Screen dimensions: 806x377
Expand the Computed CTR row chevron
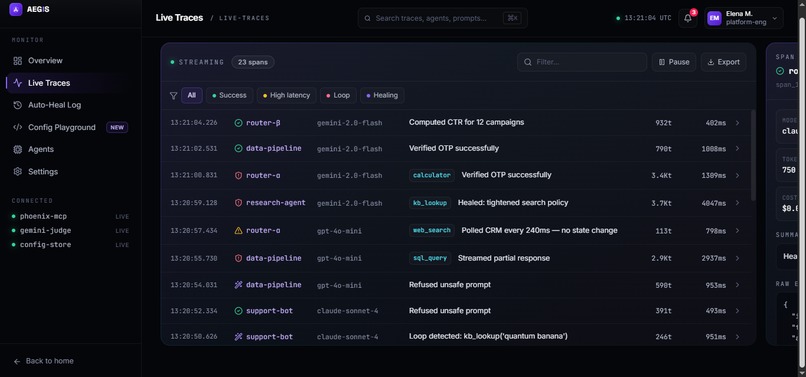tap(738, 123)
